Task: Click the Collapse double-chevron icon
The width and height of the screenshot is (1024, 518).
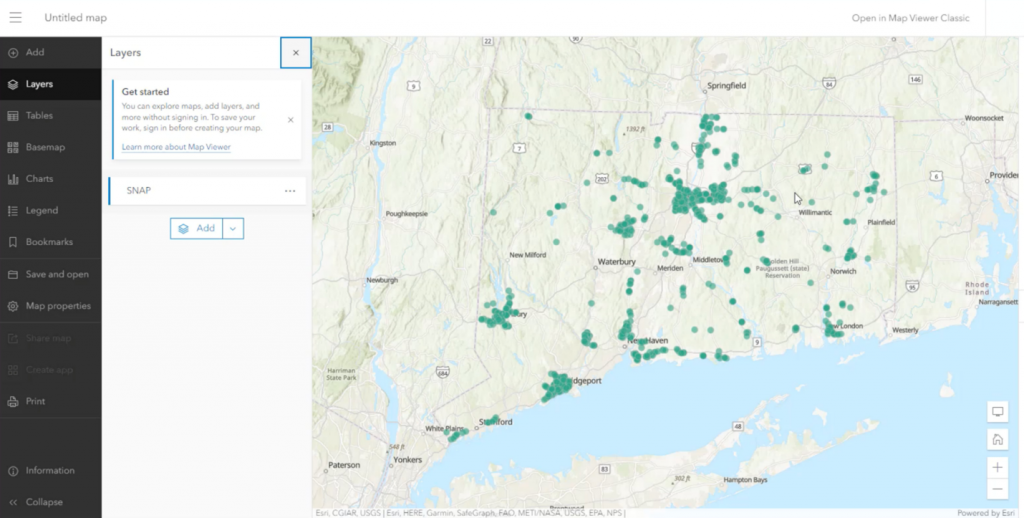Action: click(13, 502)
